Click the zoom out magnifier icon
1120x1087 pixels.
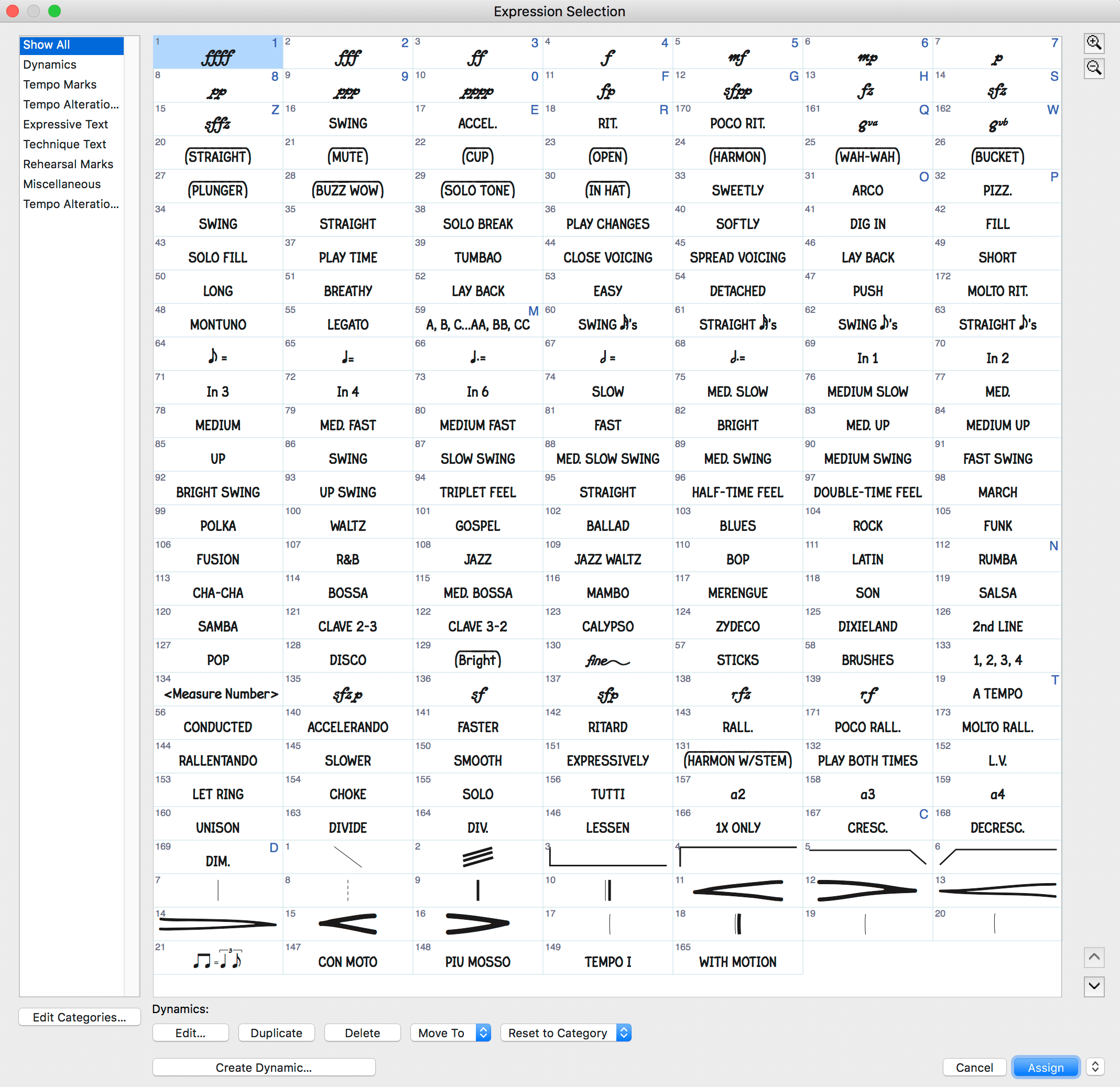pos(1094,68)
